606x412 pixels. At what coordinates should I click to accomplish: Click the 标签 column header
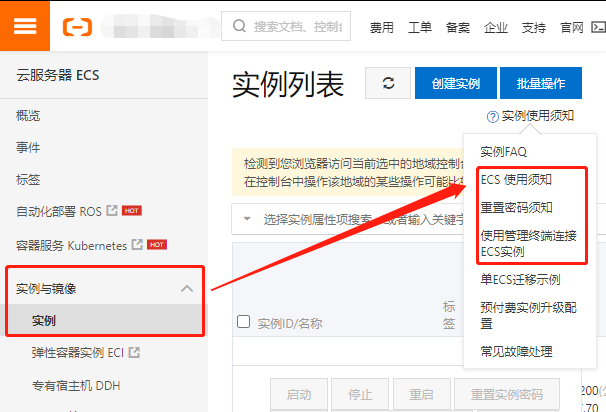(449, 315)
